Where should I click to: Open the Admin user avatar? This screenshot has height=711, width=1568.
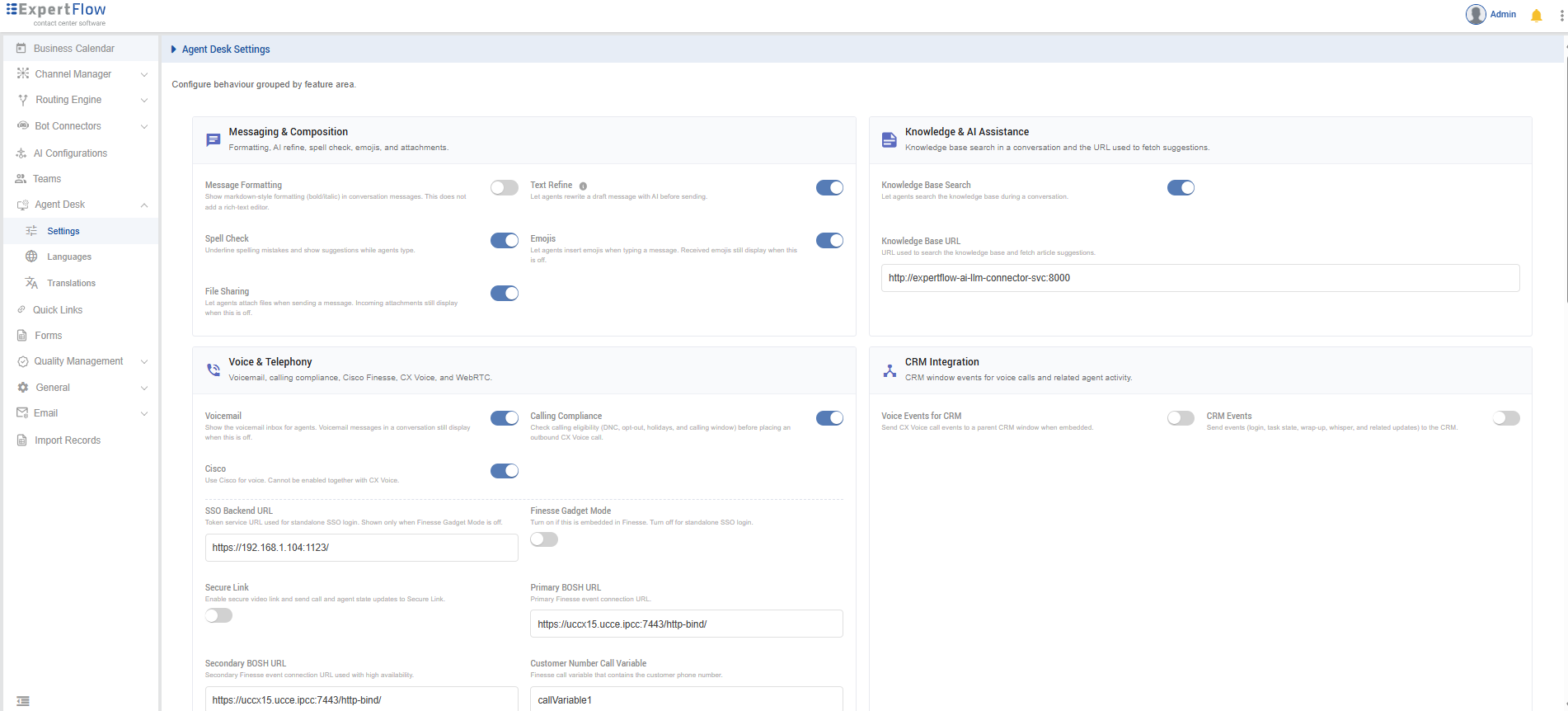pyautogui.click(x=1476, y=15)
